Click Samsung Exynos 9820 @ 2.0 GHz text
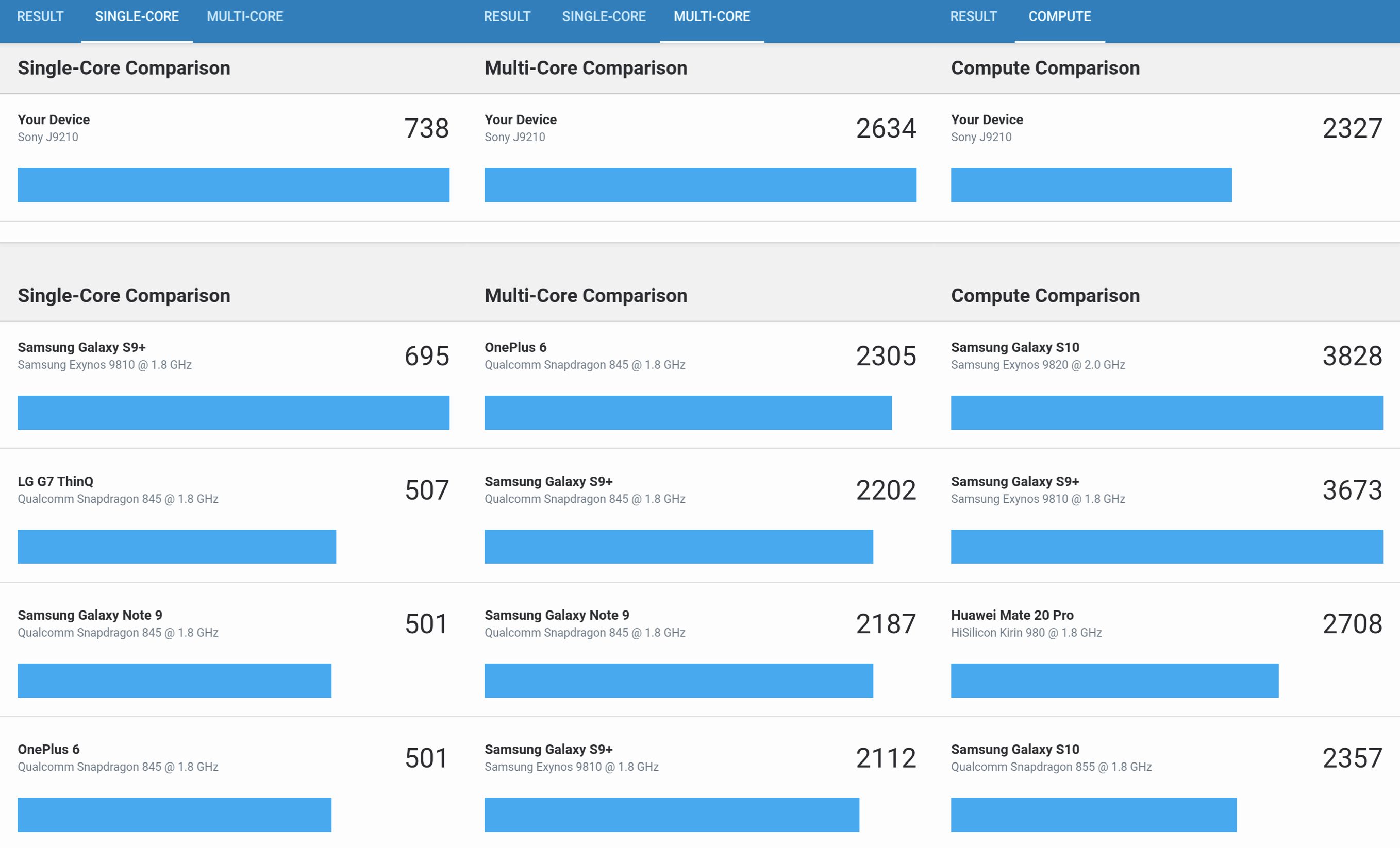 point(1038,365)
